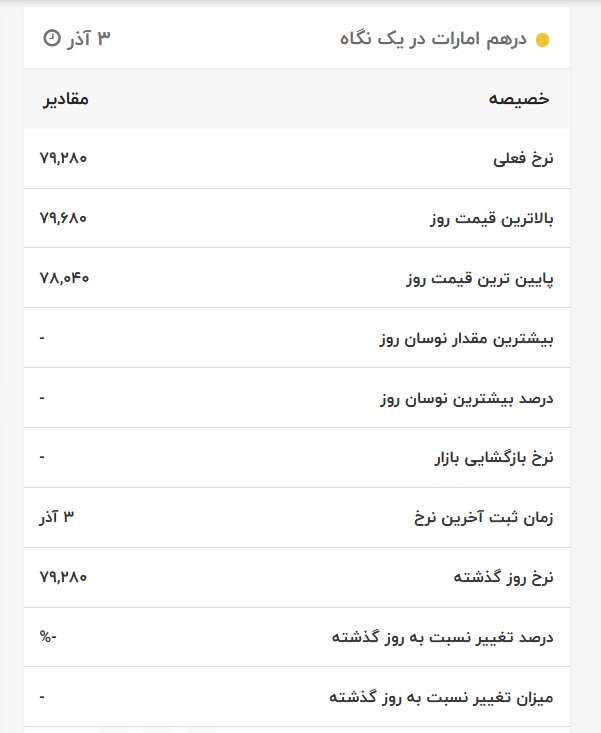601x733 pixels.
Task: Select the بیشترین مقدار نوسان روز row label
Action: pos(466,338)
